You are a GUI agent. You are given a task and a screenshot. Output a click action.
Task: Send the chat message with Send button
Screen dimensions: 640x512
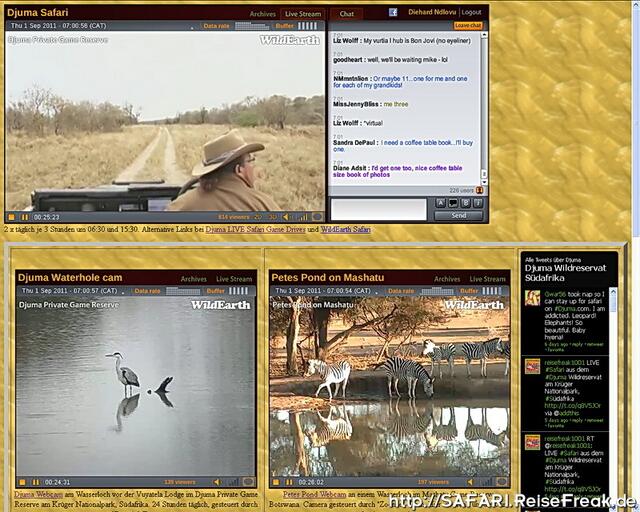coord(458,215)
